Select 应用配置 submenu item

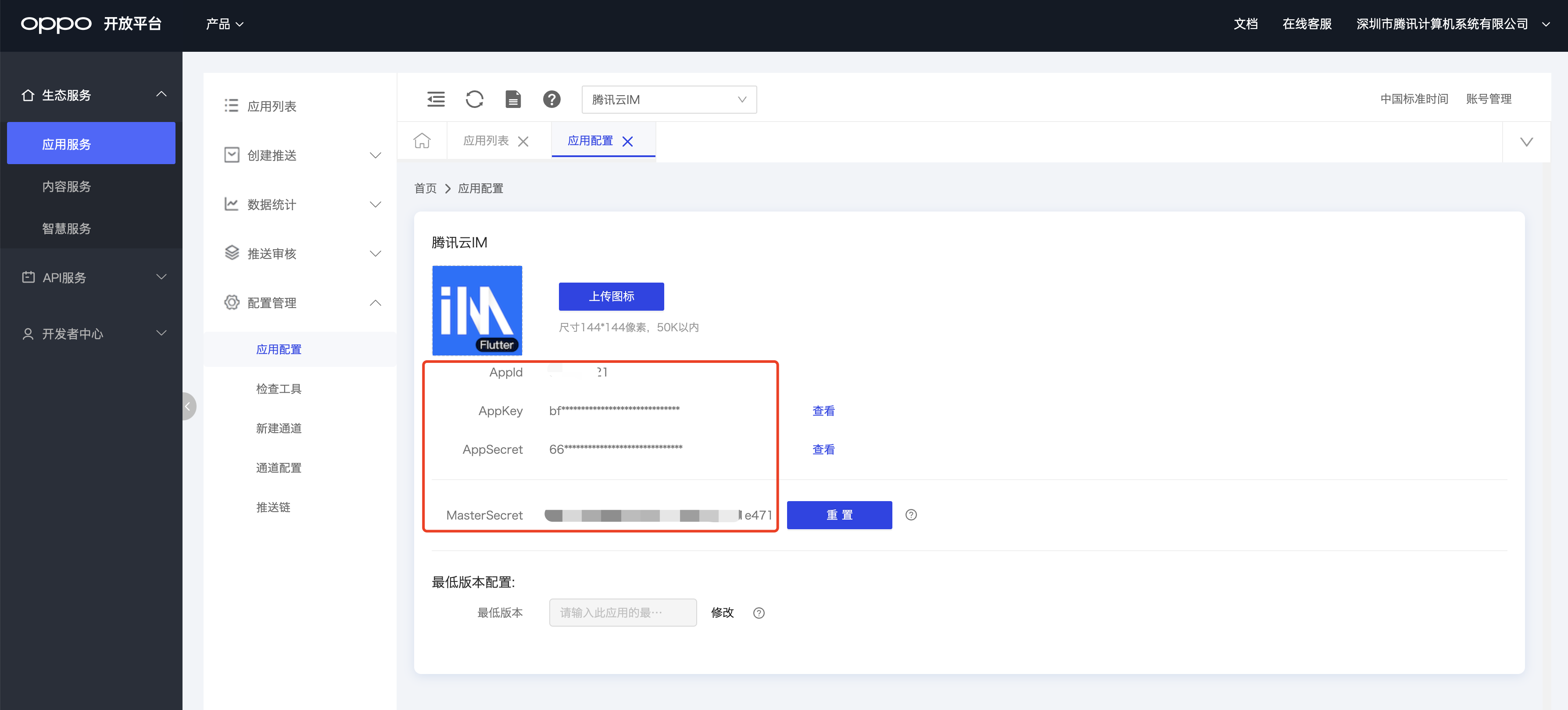tap(279, 349)
